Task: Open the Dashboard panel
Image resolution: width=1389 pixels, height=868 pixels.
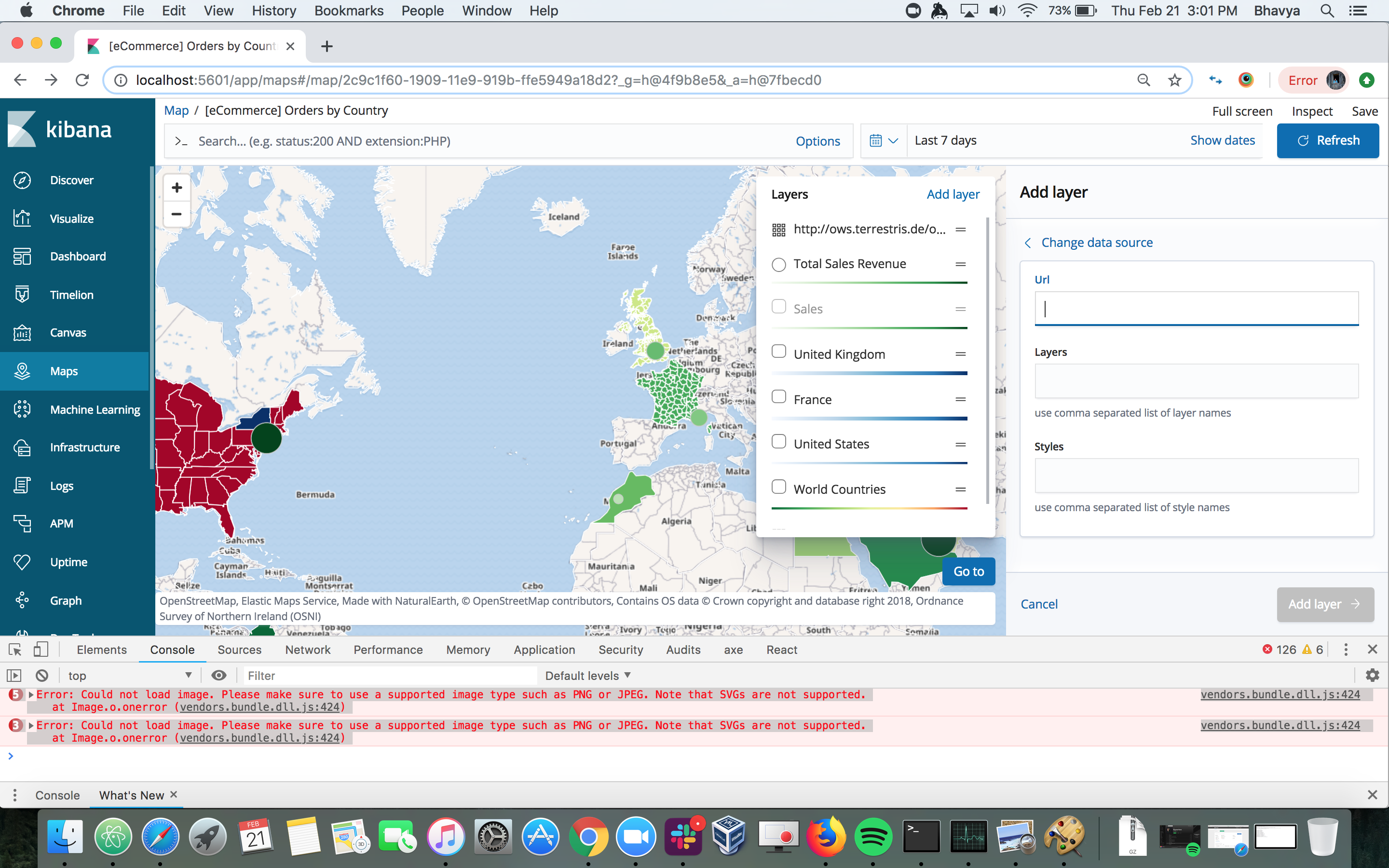Action: click(78, 256)
